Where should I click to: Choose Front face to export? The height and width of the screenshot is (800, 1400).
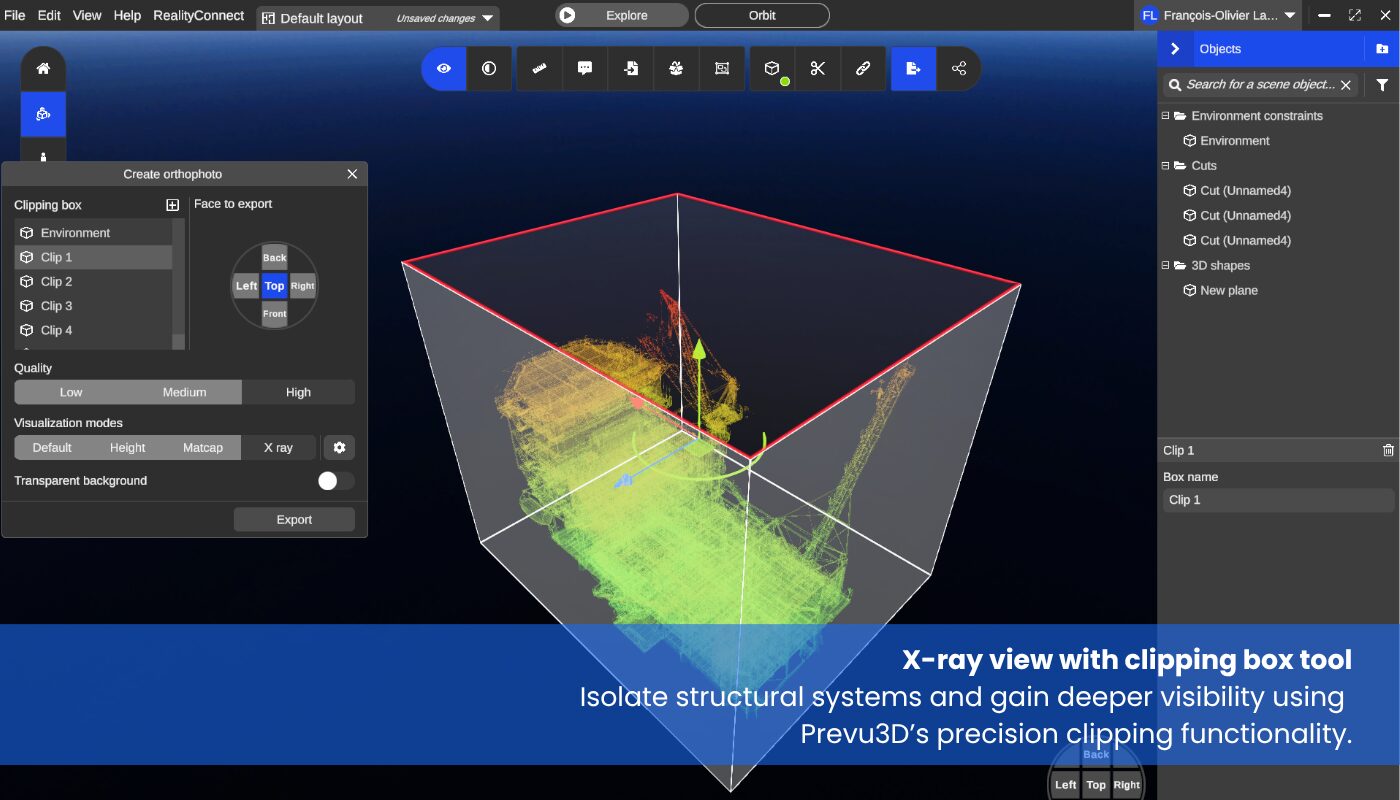(x=275, y=314)
